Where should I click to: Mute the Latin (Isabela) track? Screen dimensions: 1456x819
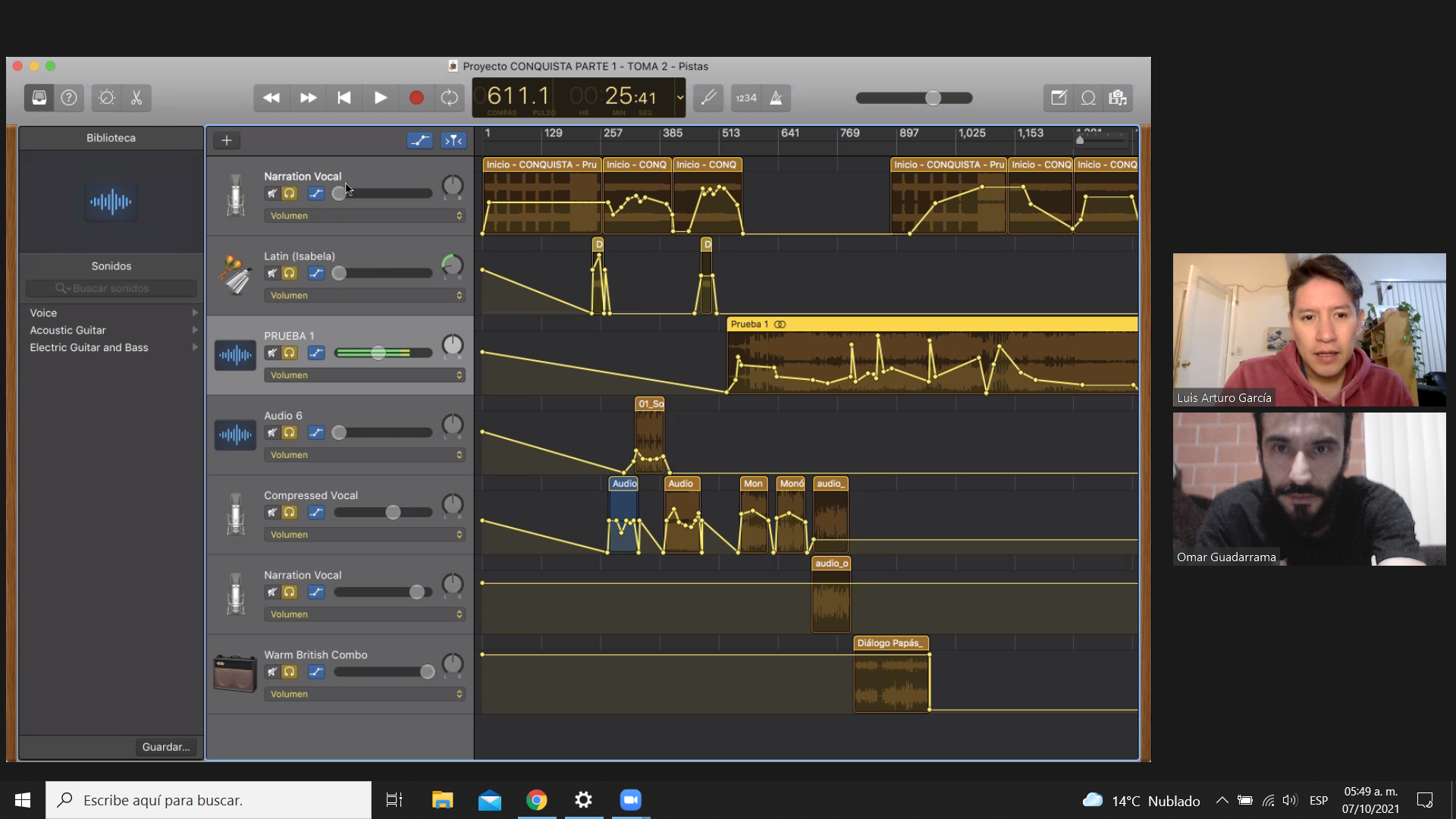271,273
